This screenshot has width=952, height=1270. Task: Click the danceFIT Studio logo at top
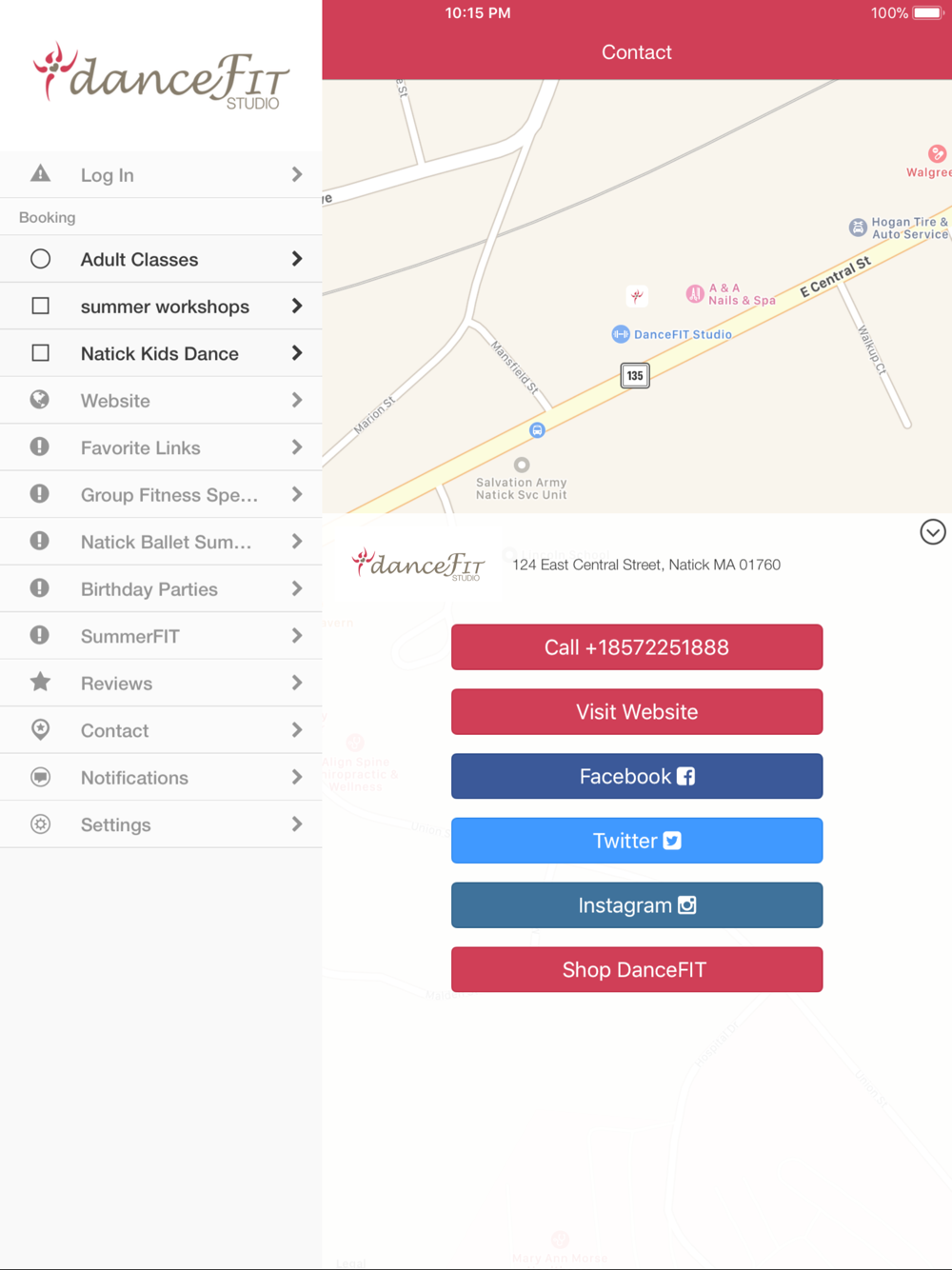pos(161,77)
